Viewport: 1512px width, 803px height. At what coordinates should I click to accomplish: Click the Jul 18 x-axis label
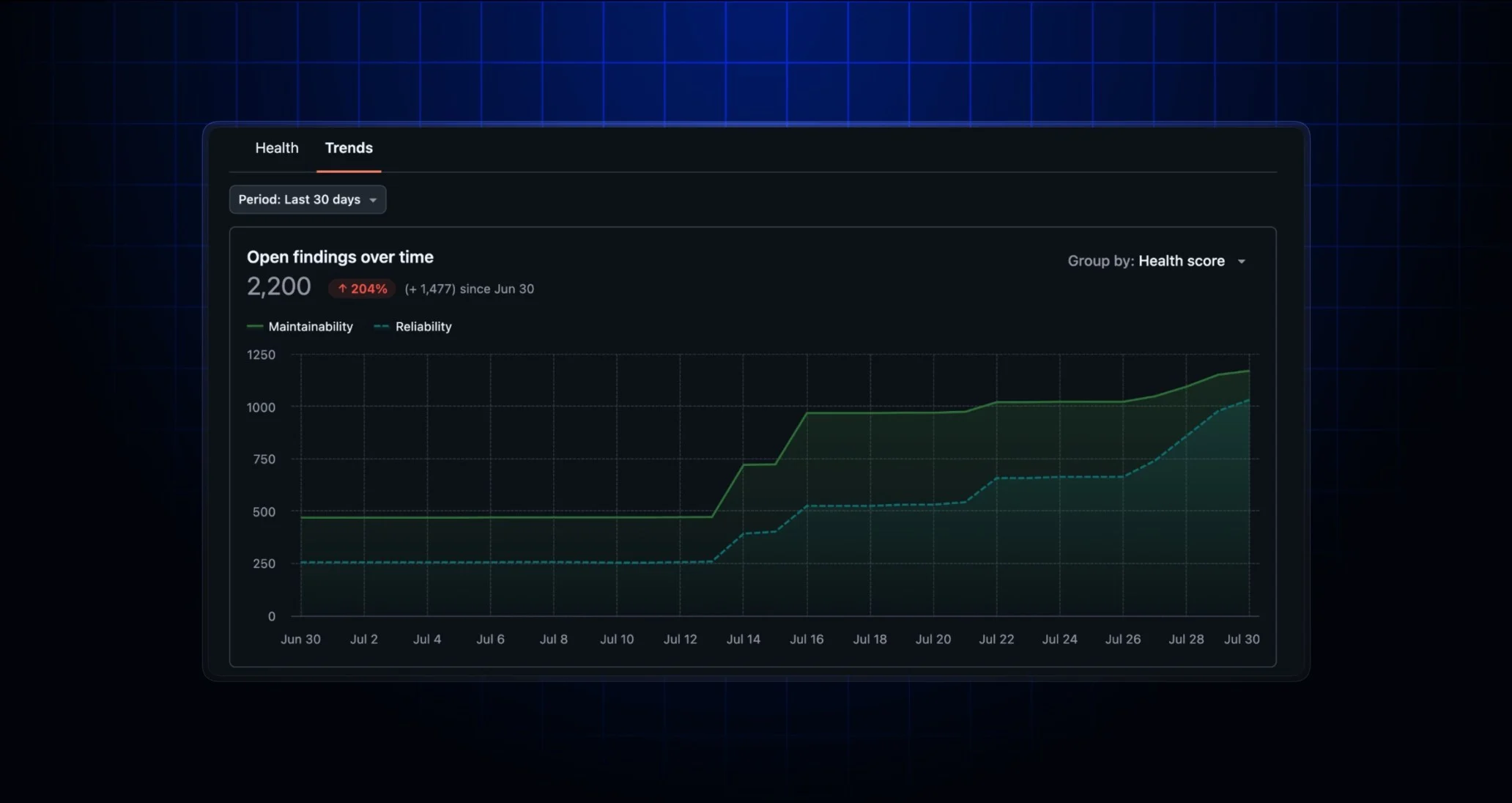click(870, 639)
